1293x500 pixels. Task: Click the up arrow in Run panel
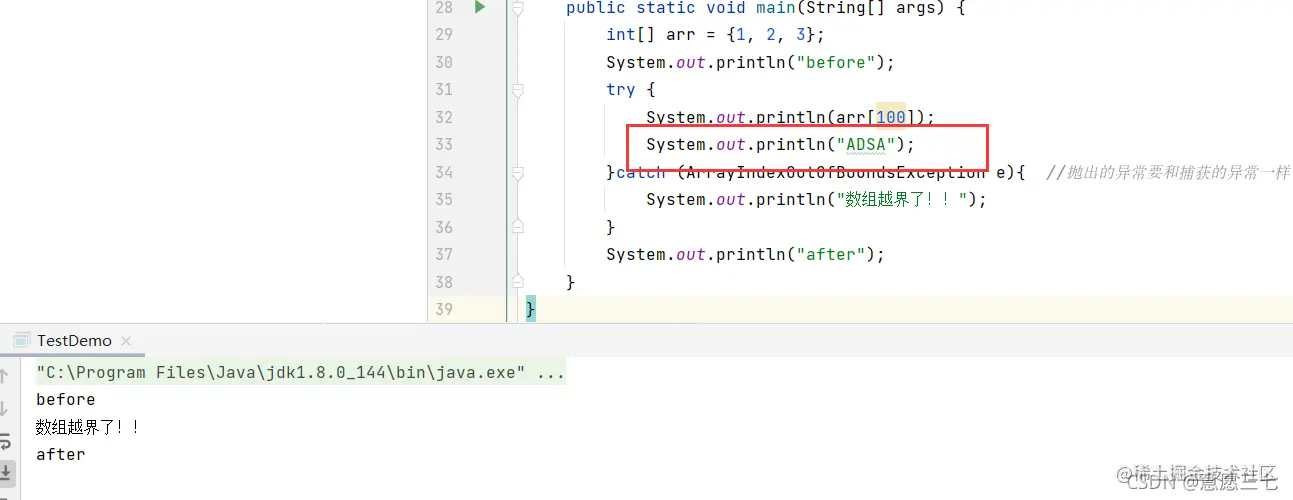5,377
